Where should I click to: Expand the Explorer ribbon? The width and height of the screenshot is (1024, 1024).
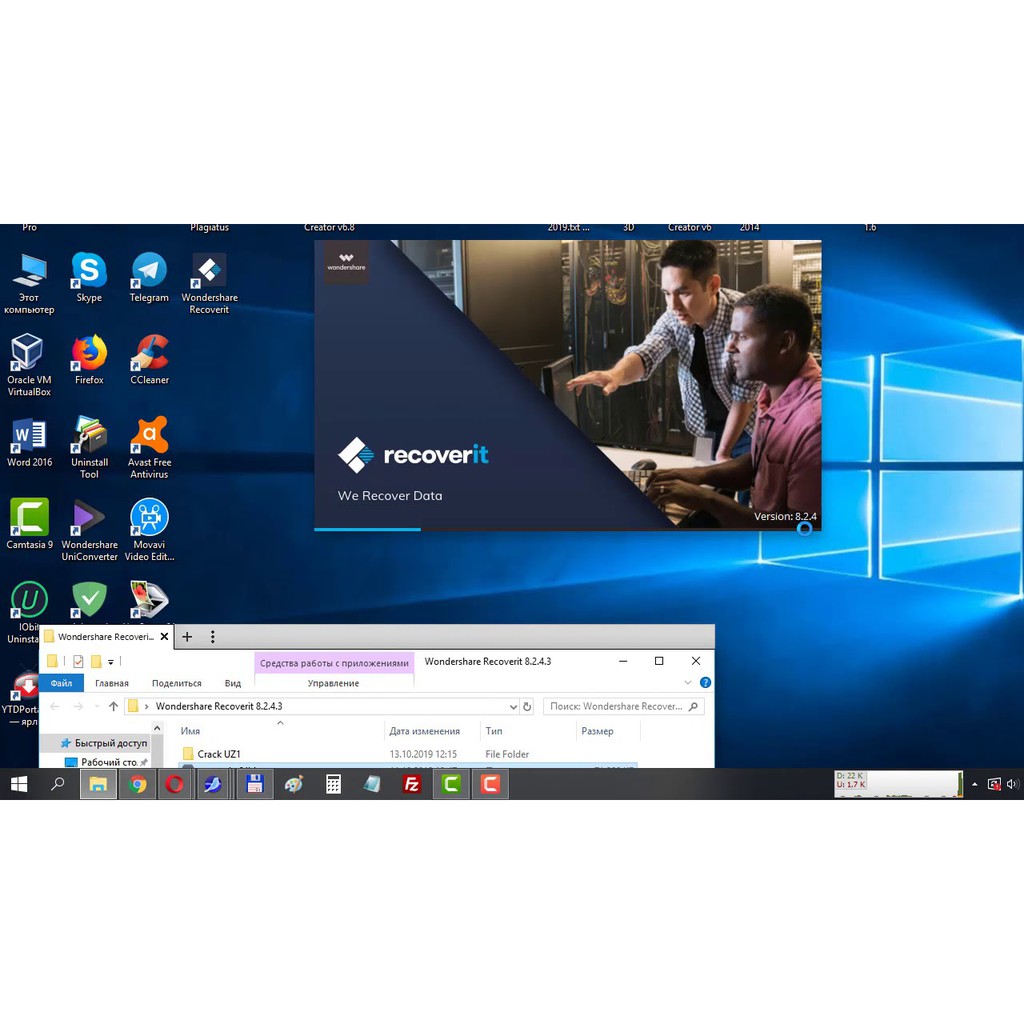pyautogui.click(x=688, y=682)
